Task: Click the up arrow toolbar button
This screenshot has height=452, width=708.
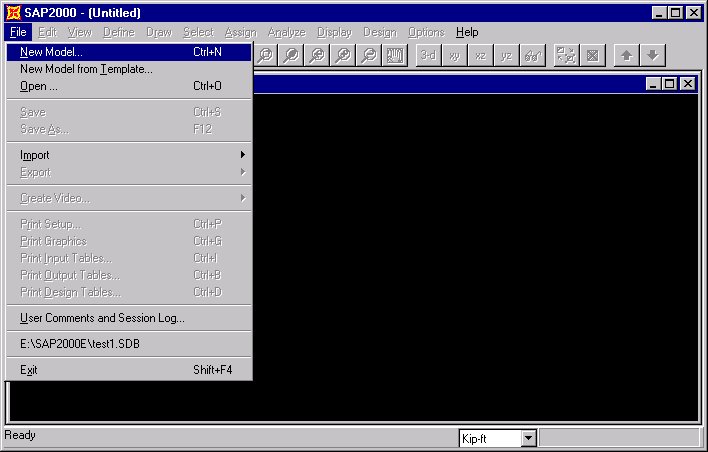Action: pos(626,55)
